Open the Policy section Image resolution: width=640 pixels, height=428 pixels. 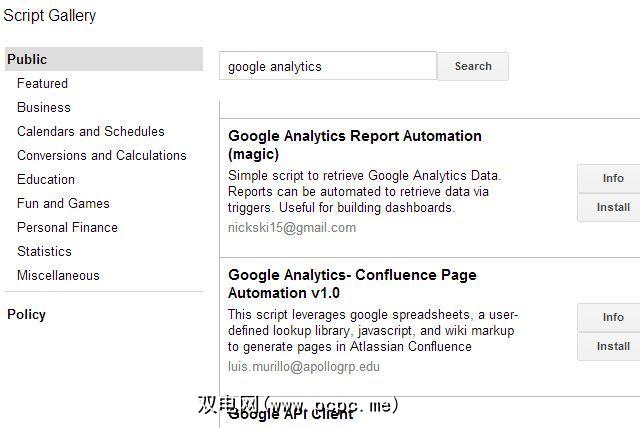tap(26, 314)
